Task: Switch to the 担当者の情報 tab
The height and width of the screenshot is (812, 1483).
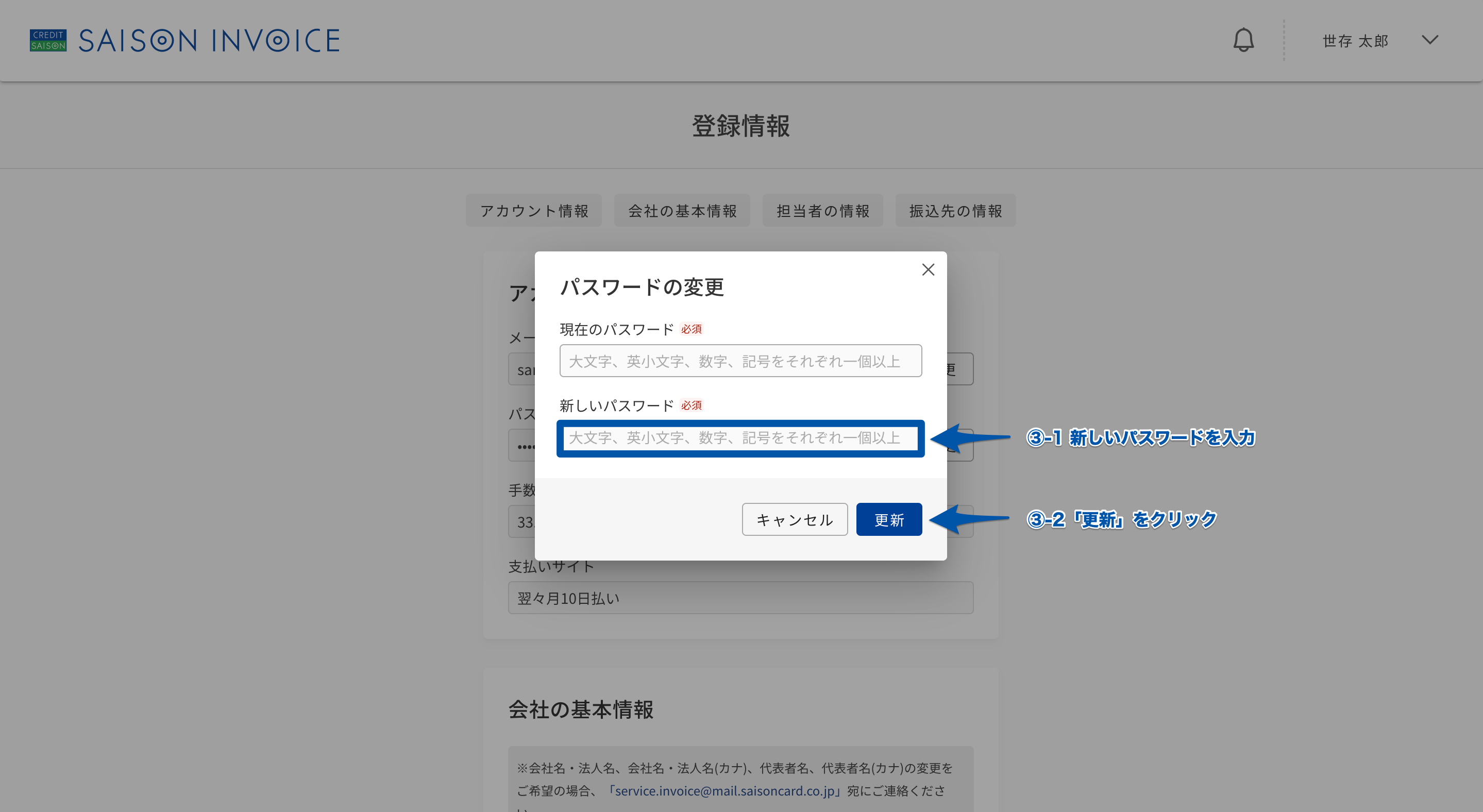Action: pos(823,211)
